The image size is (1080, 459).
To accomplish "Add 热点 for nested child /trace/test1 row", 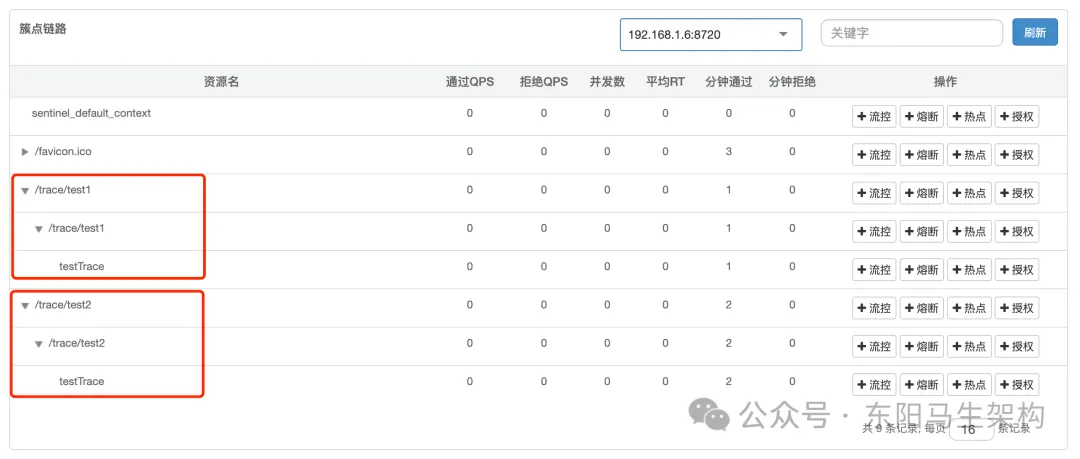I will click(969, 232).
